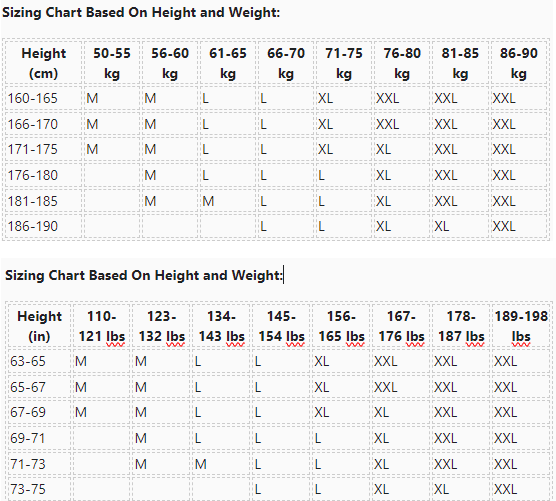This screenshot has width=556, height=501.
Task: Click the '145-154 lbs' column header
Action: (x=281, y=326)
